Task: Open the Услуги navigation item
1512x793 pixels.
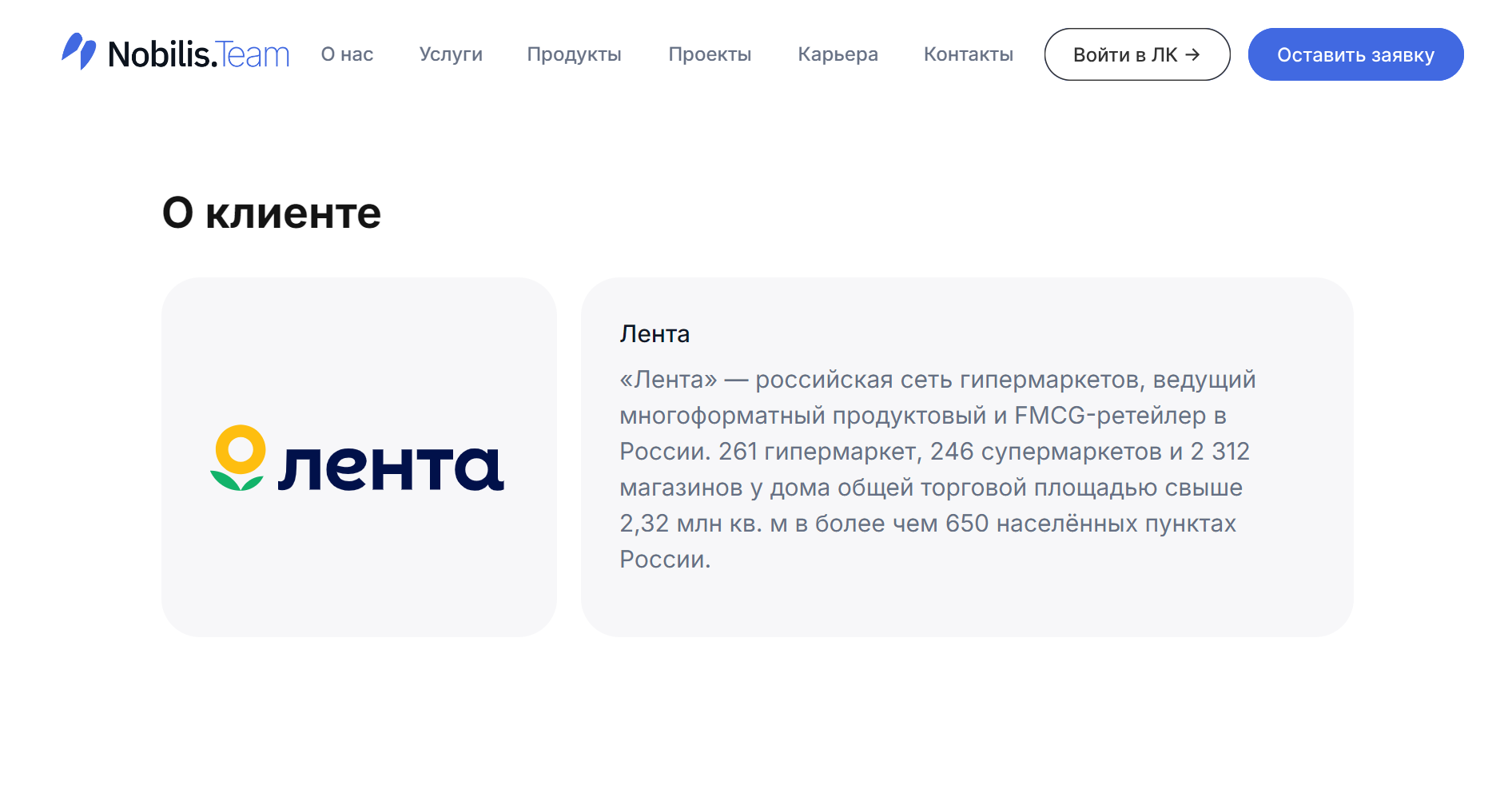Action: tap(451, 54)
